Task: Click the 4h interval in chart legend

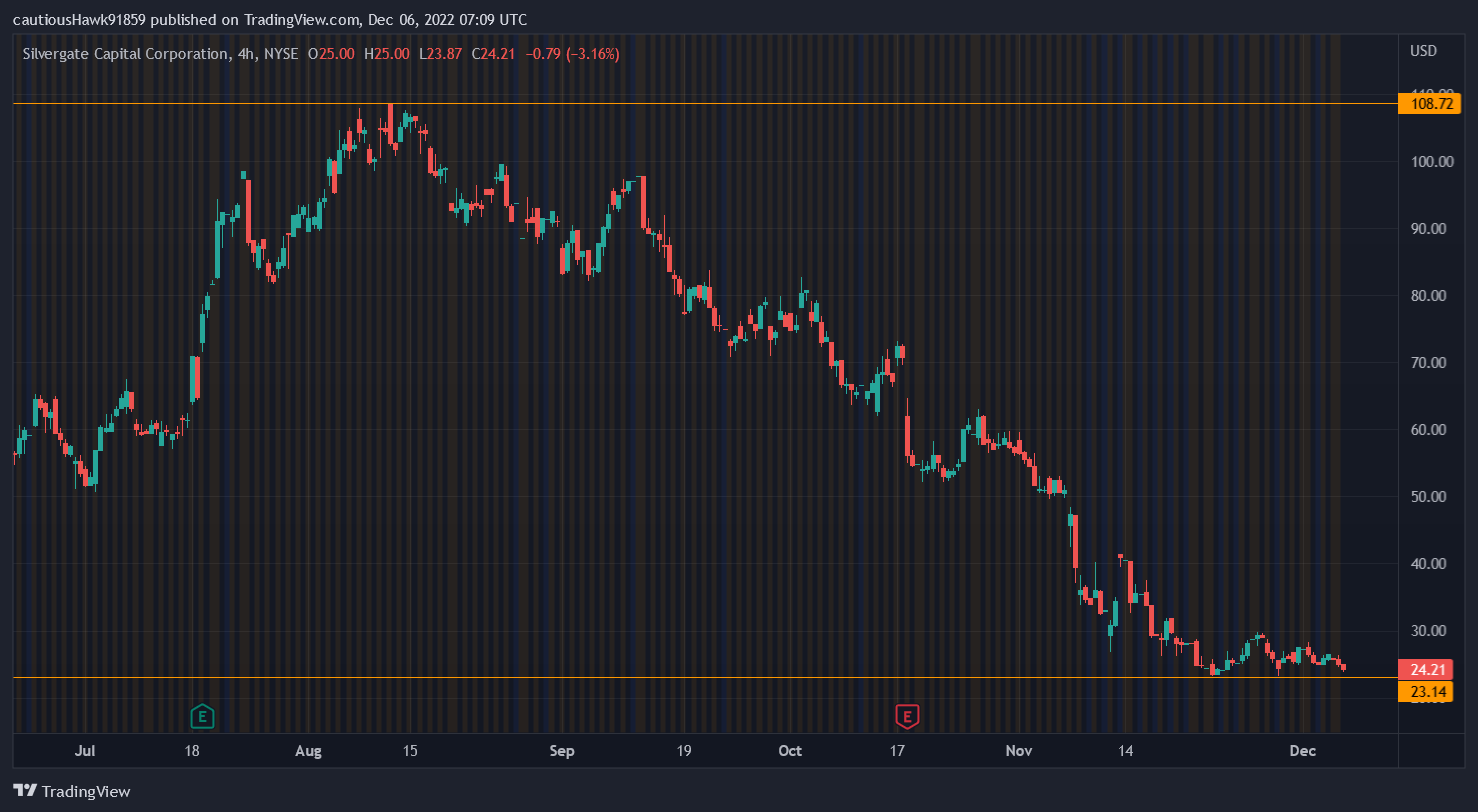Action: tap(245, 54)
